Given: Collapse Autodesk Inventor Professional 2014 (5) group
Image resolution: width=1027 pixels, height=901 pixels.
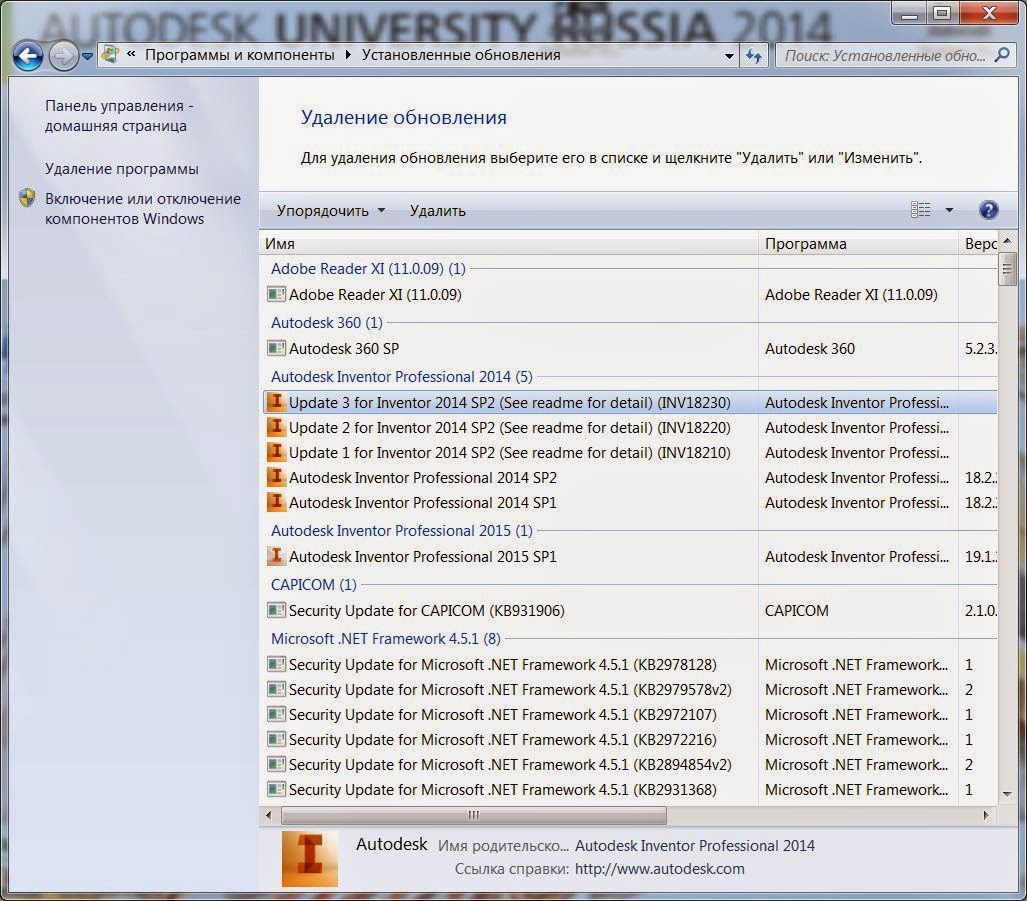Looking at the screenshot, I should [x=401, y=377].
